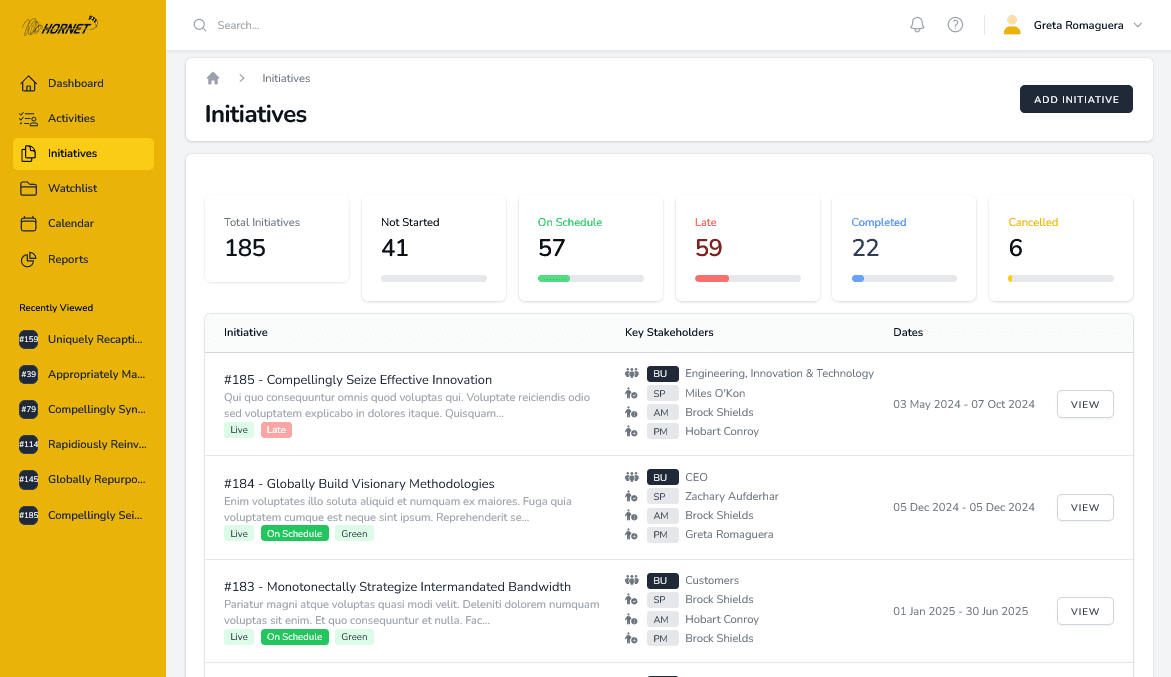Click the Hornet logo in the sidebar

[60, 26]
